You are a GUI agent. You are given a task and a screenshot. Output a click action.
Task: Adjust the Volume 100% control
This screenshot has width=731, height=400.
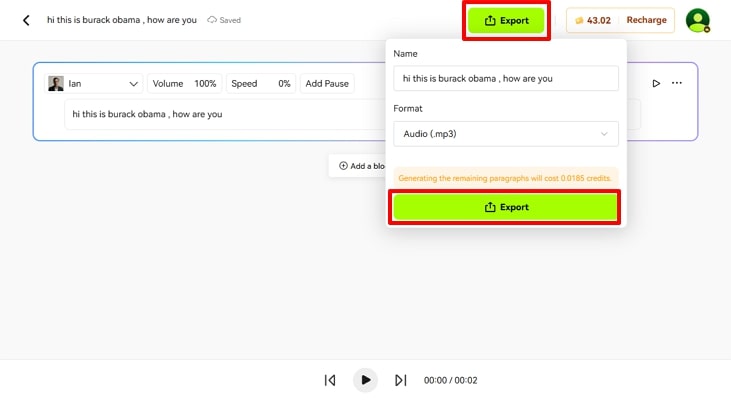[x=185, y=84]
